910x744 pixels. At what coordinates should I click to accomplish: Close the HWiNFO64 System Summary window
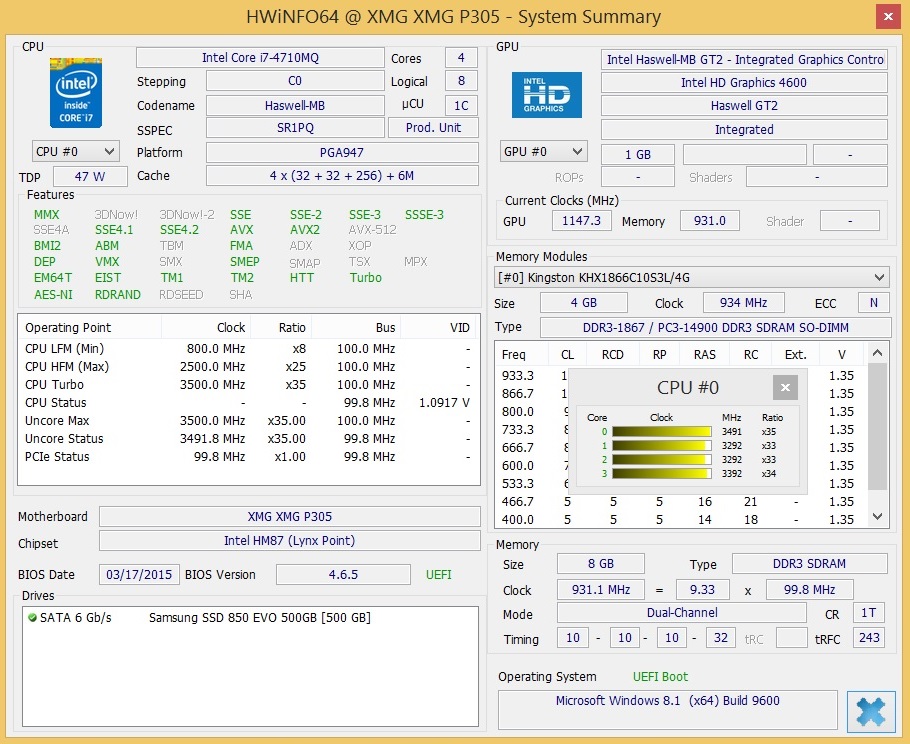point(888,17)
